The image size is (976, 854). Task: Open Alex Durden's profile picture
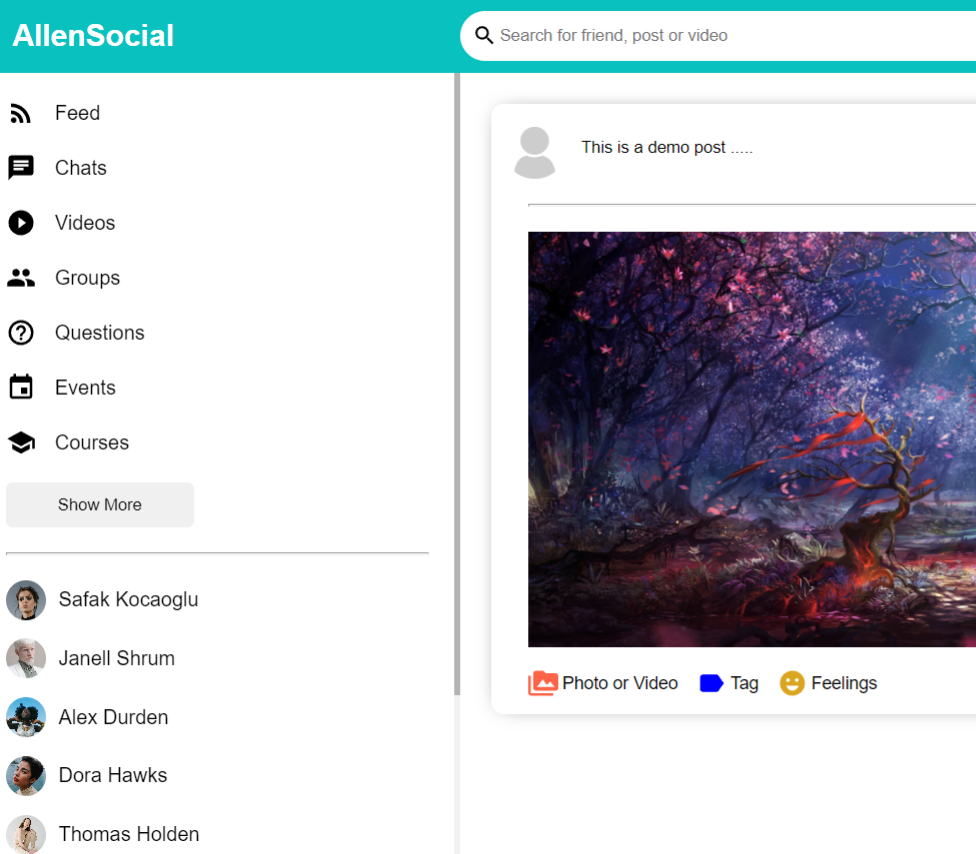[x=26, y=717]
